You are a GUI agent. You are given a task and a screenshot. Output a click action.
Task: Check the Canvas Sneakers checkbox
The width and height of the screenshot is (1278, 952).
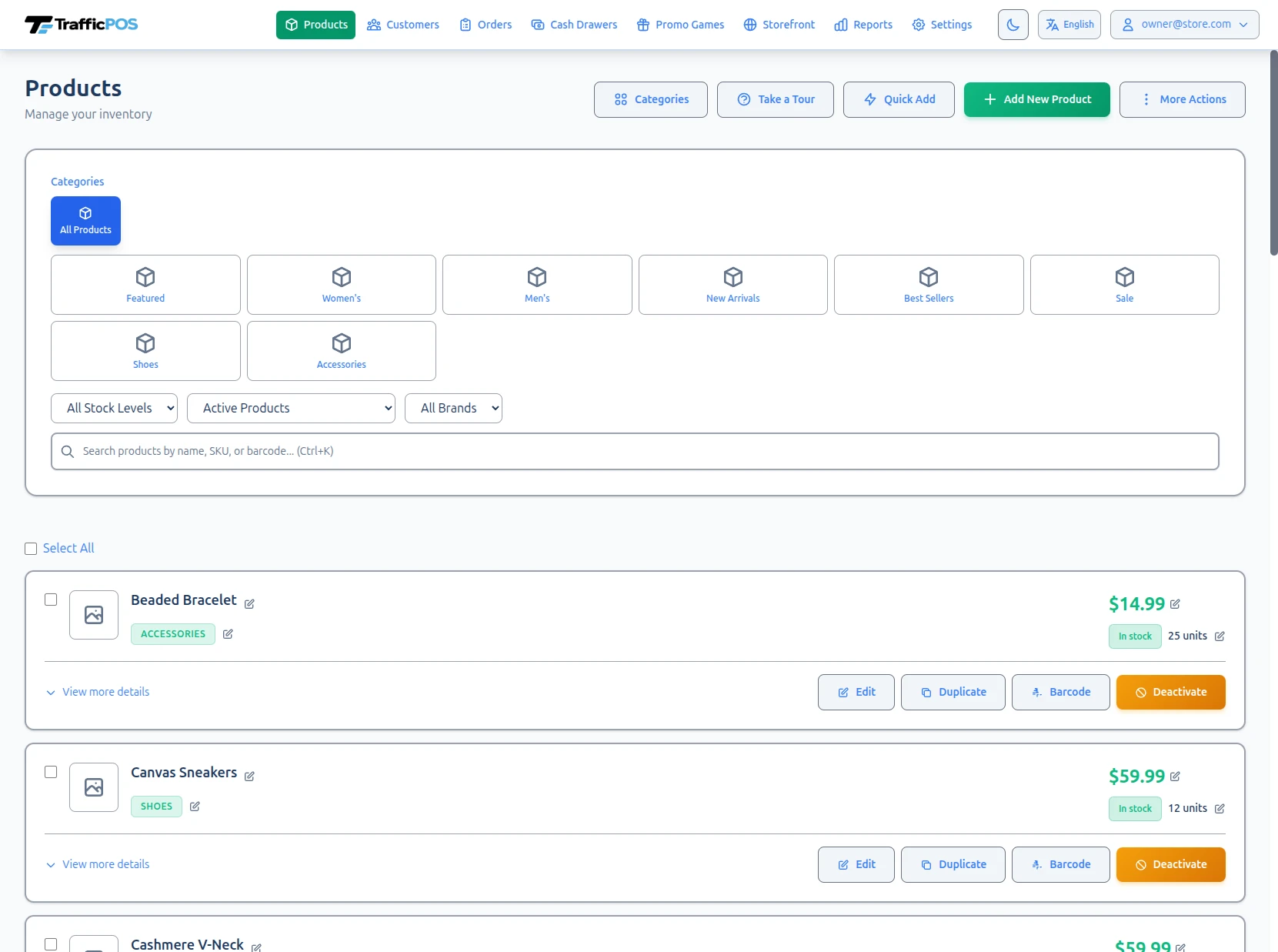tap(51, 772)
